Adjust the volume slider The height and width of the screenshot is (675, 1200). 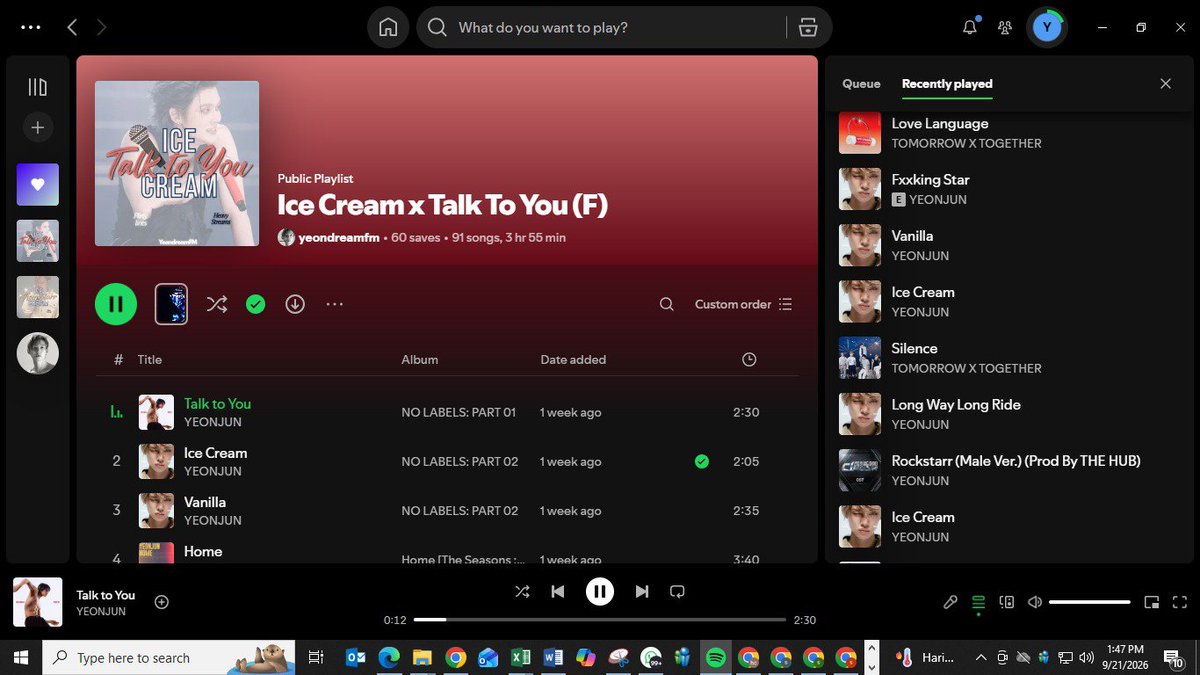tap(1090, 602)
